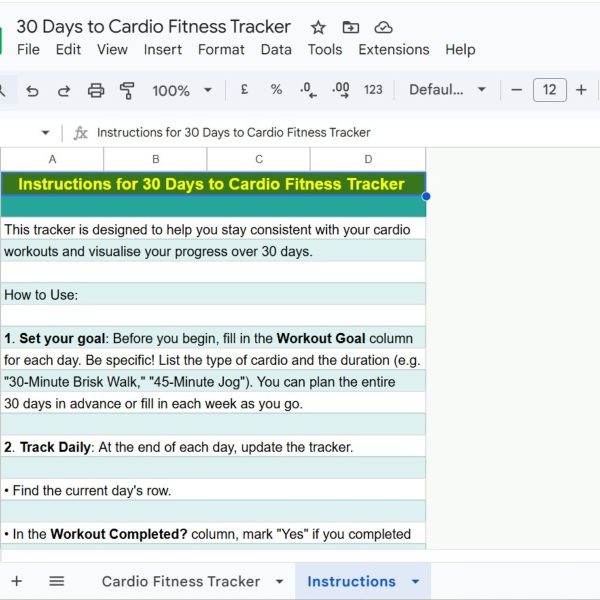
Task: Activate the paint format tool
Action: click(x=127, y=91)
